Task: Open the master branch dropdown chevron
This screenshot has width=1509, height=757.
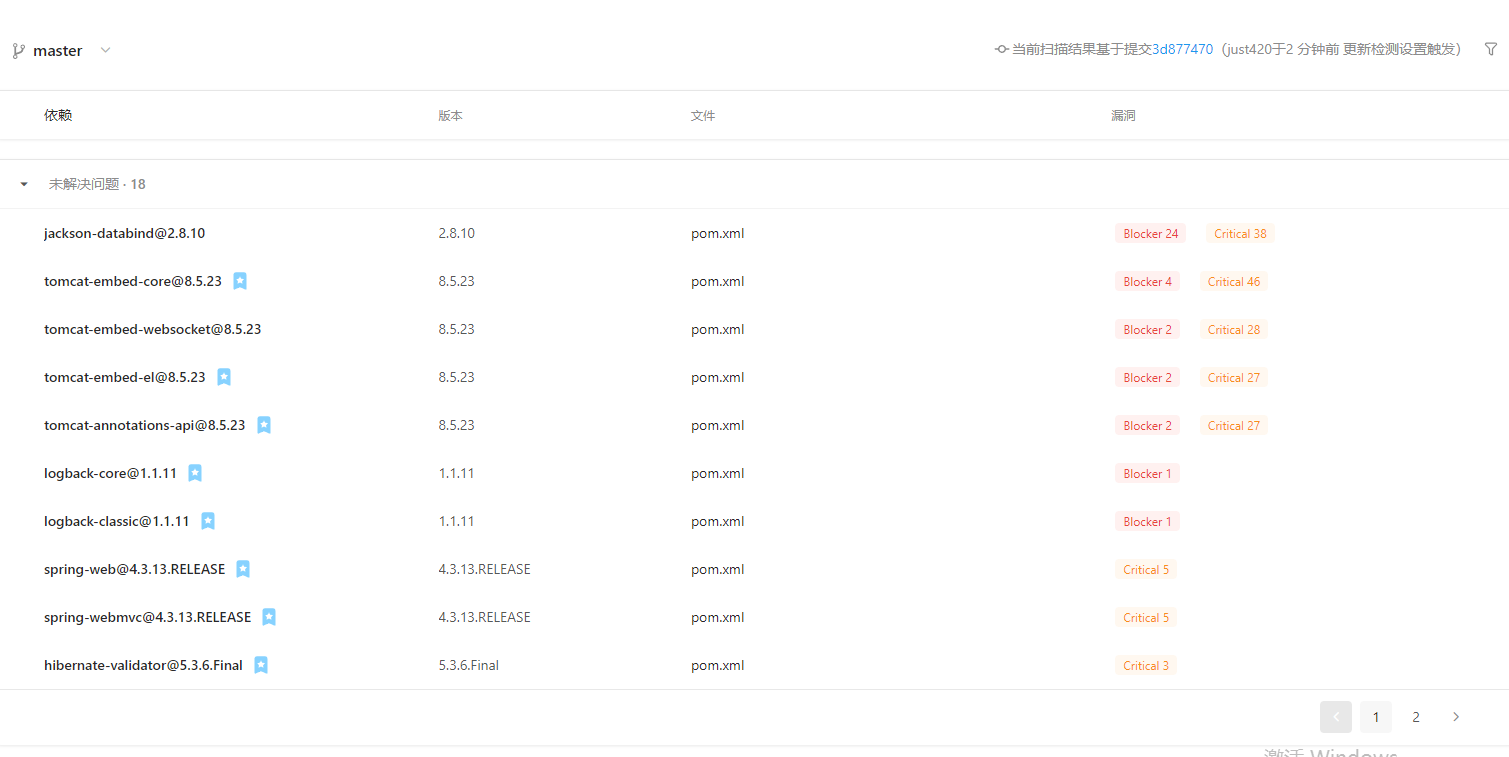Action: [105, 50]
